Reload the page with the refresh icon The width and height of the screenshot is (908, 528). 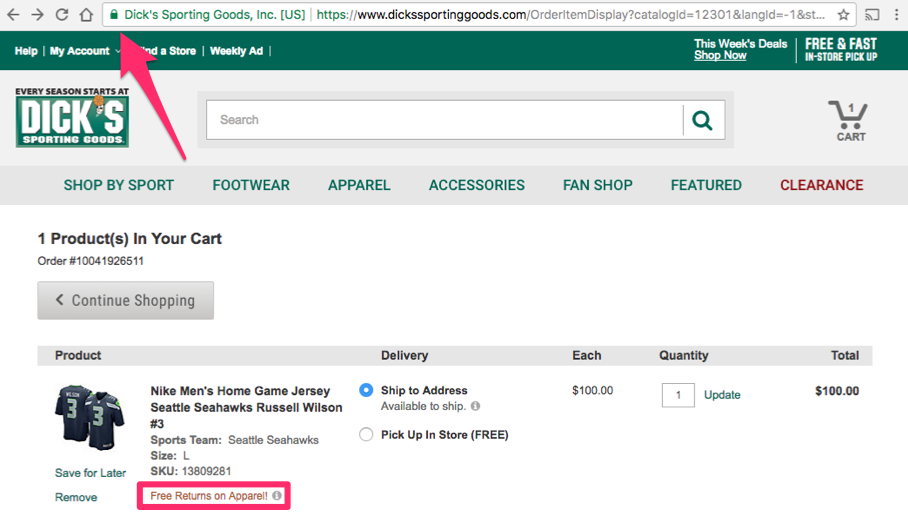(x=62, y=14)
